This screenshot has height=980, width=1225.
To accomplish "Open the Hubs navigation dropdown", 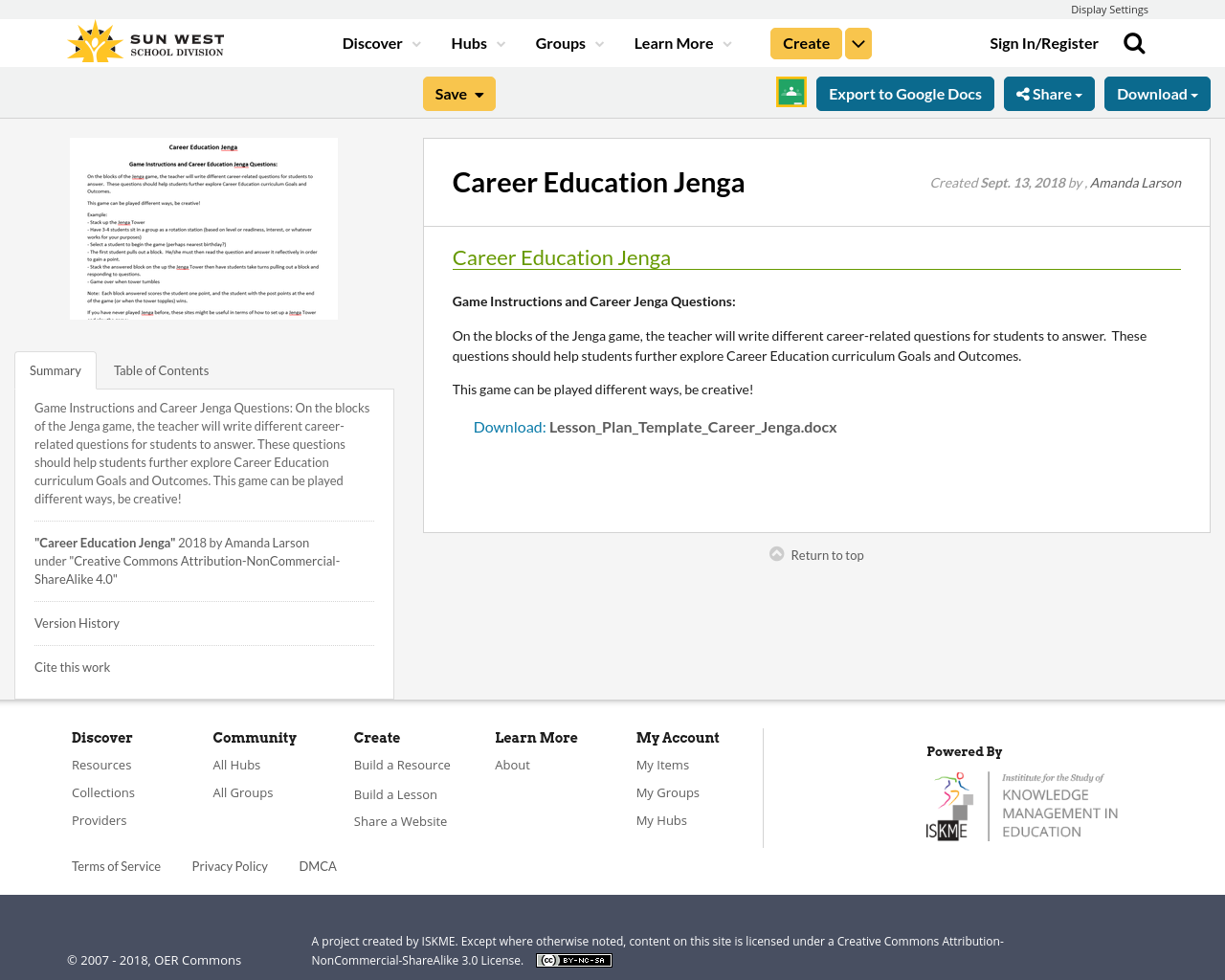I will click(475, 42).
